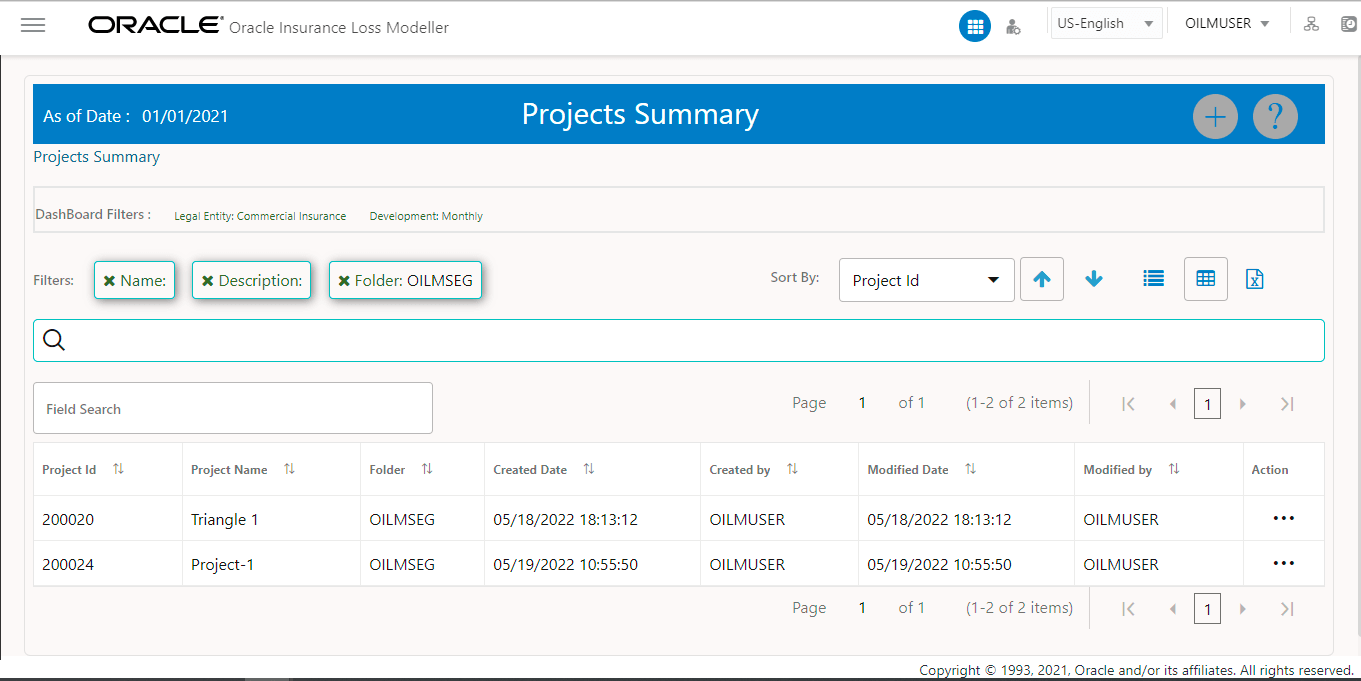
Task: Open the user administration icon in header
Action: (1013, 27)
